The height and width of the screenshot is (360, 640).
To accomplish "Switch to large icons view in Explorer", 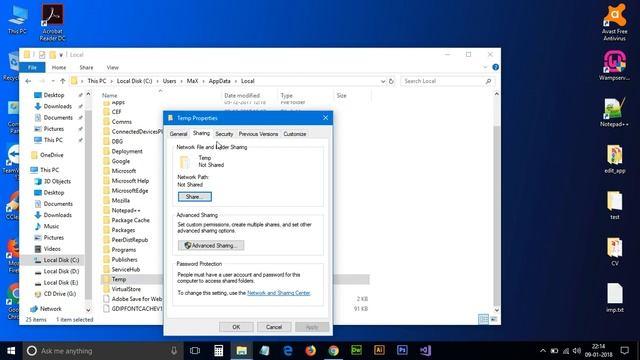I will [x=493, y=319].
